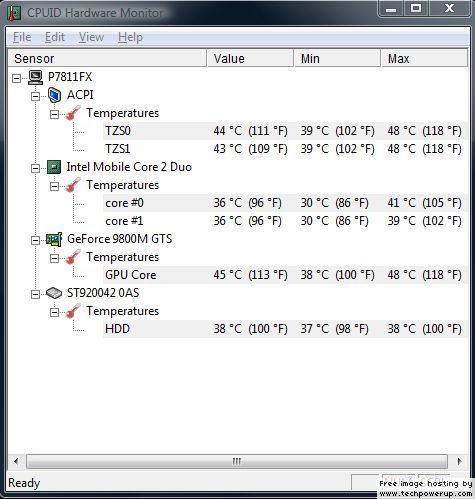The image size is (475, 499).
Task: Collapse Temperatures under GeForce 9800M GTS
Action: tap(54, 259)
